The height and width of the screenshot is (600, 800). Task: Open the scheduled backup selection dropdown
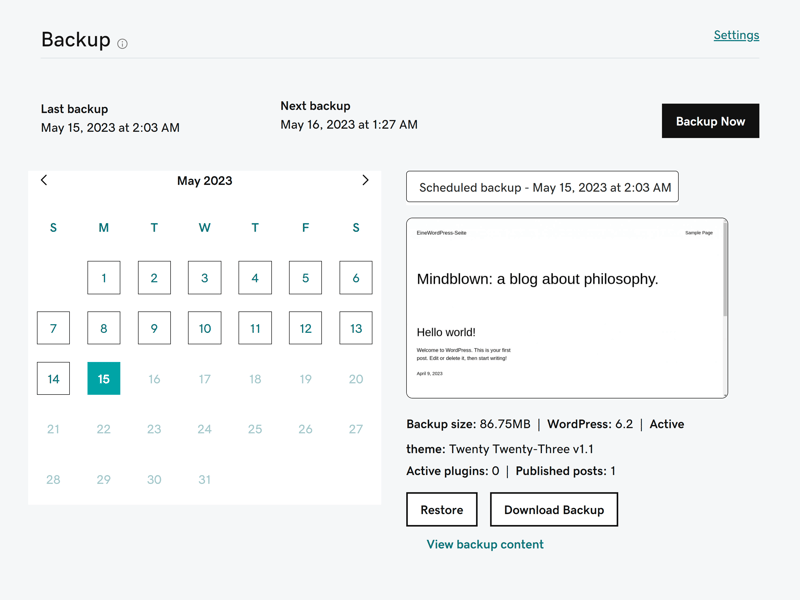[x=542, y=187]
